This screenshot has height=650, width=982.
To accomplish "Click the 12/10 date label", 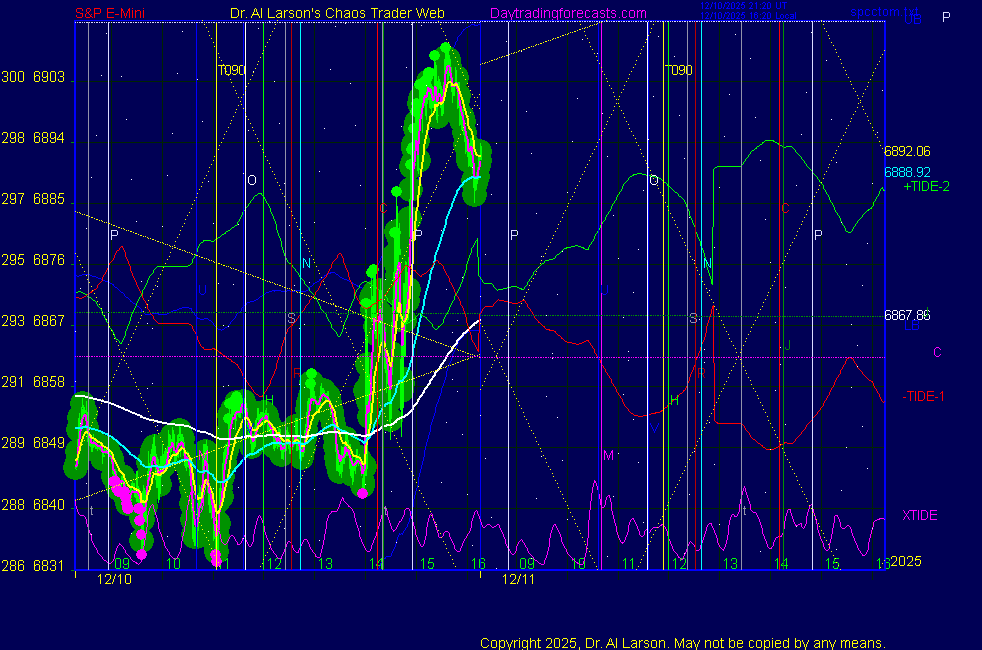I will [x=114, y=579].
